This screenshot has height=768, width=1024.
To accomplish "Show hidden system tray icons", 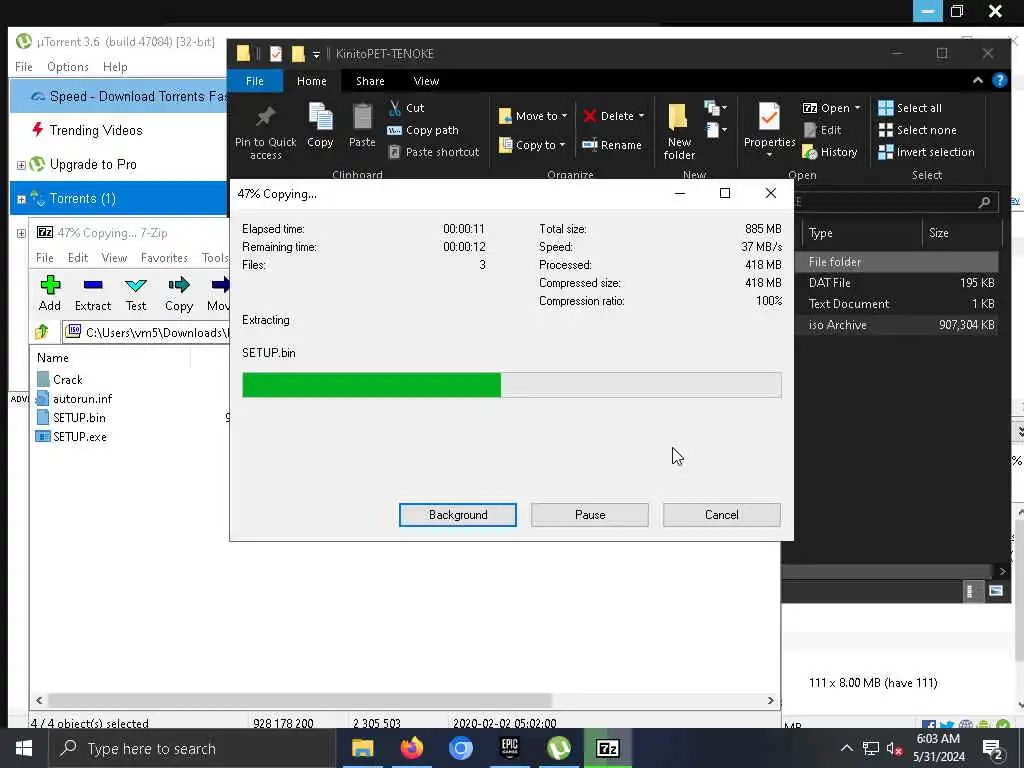I will [x=846, y=748].
